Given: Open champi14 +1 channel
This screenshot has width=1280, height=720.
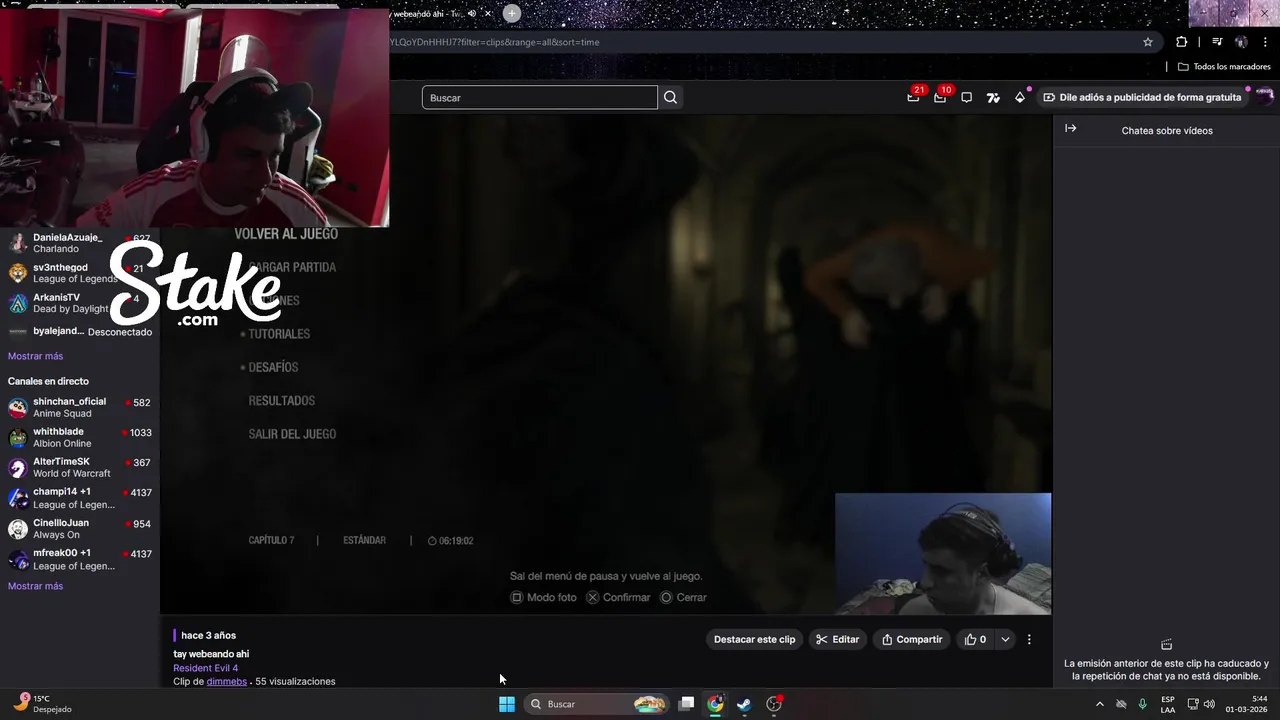Looking at the screenshot, I should pyautogui.click(x=80, y=498).
